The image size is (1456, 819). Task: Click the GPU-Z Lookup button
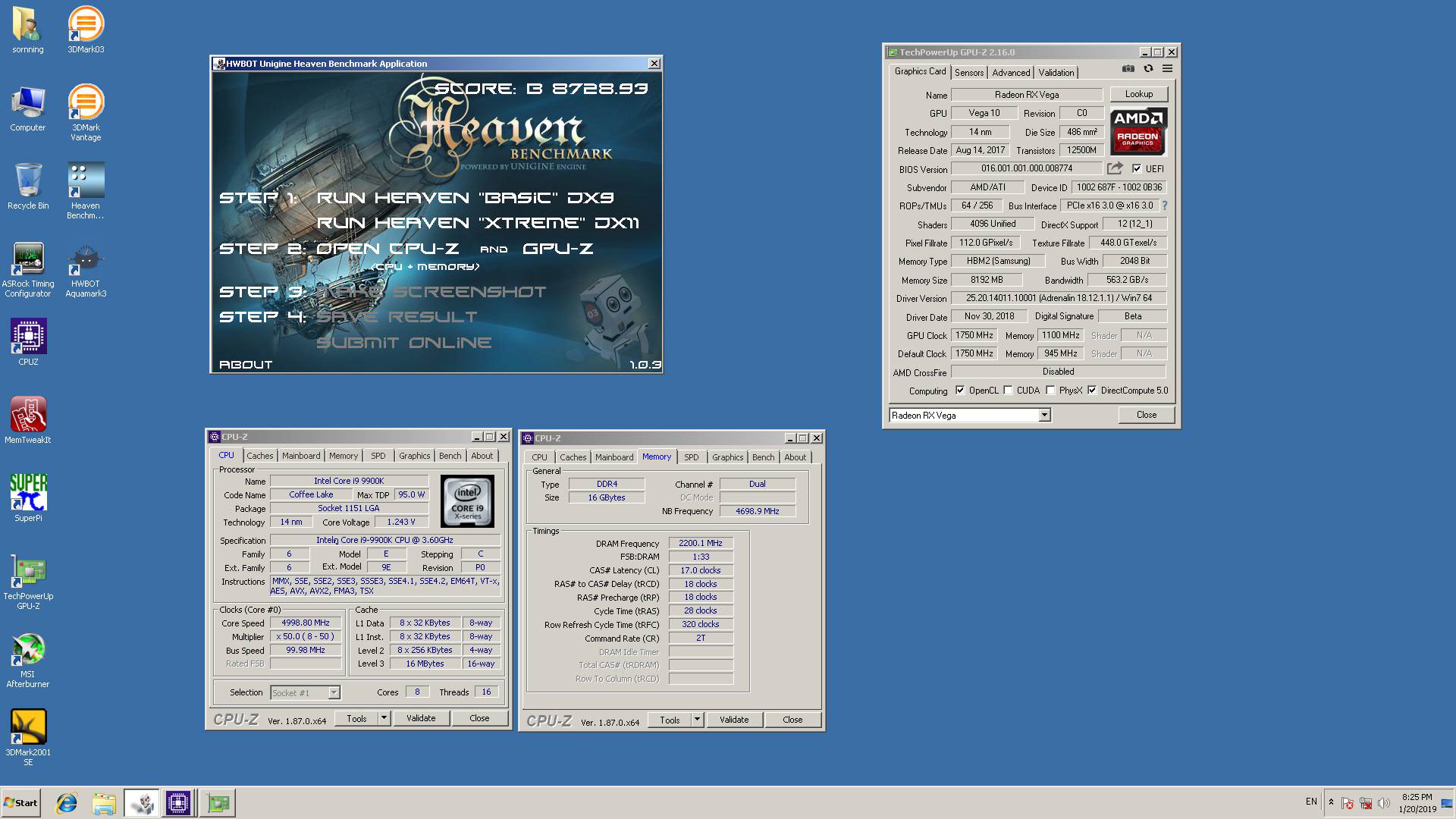1138,94
